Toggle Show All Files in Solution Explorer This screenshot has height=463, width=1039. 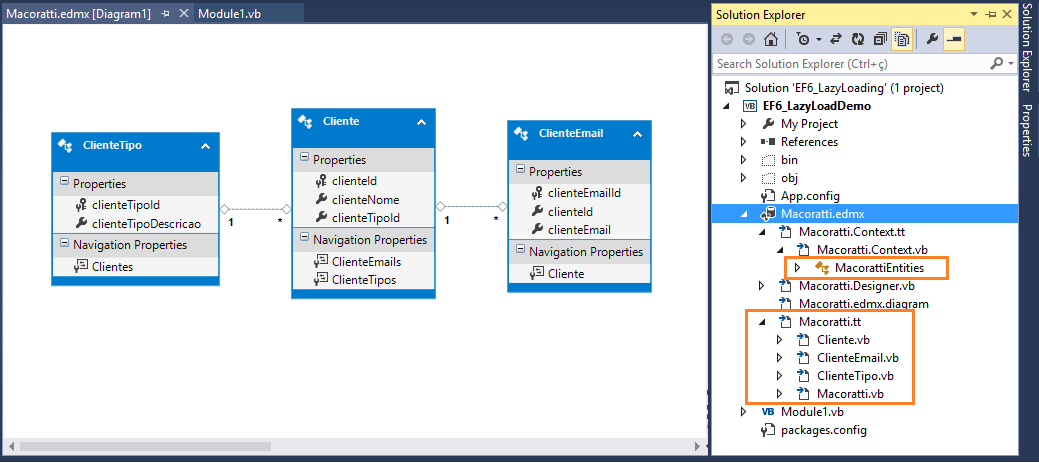(x=901, y=40)
